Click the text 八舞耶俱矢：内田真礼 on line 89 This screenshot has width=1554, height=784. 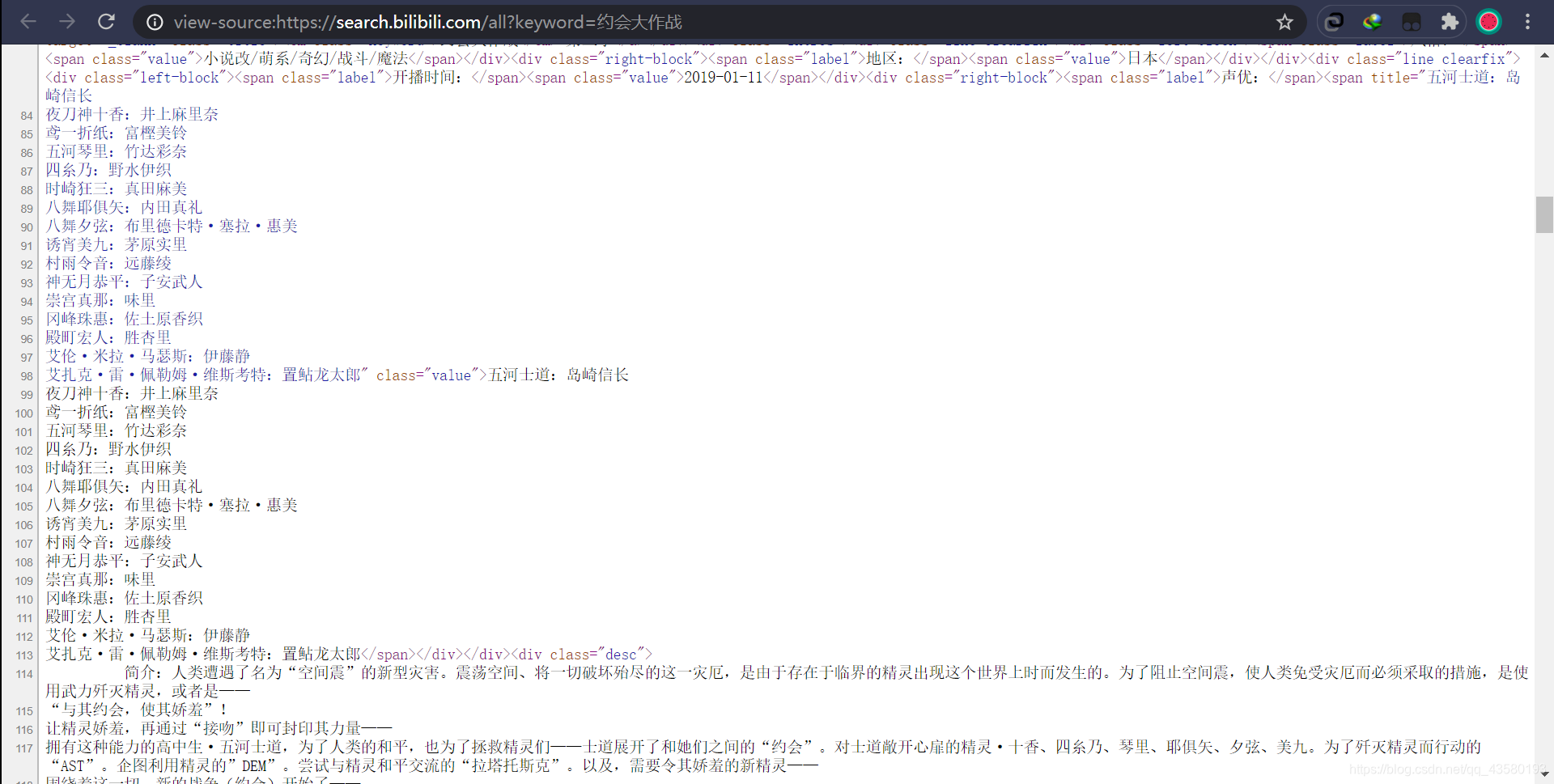pyautogui.click(x=124, y=207)
